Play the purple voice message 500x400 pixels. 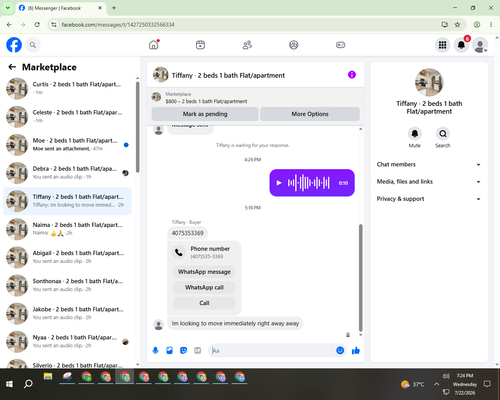click(x=279, y=183)
